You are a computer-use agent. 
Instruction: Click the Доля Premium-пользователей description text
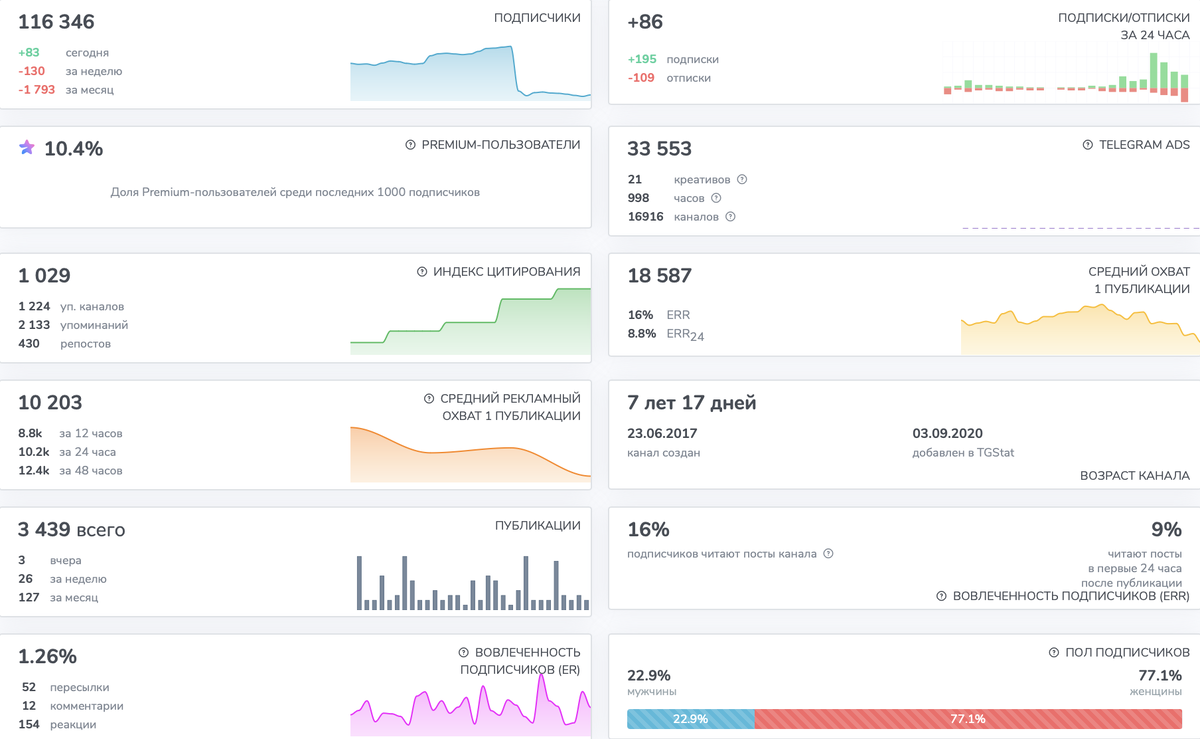tap(295, 192)
